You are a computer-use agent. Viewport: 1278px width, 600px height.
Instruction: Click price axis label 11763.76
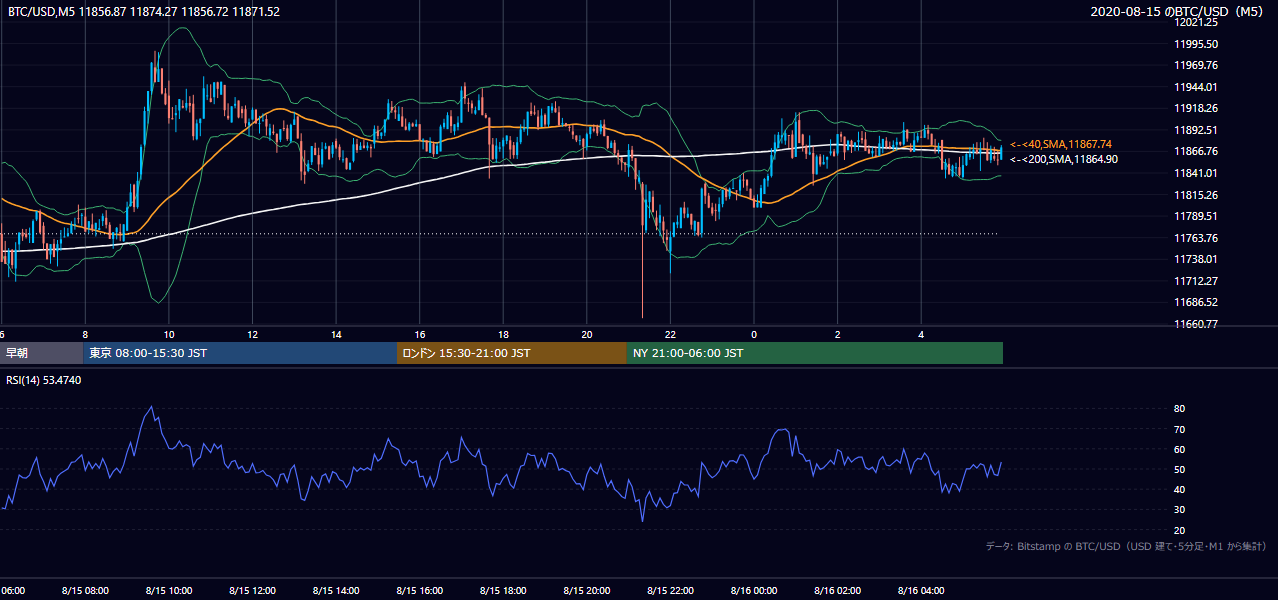click(x=1197, y=238)
